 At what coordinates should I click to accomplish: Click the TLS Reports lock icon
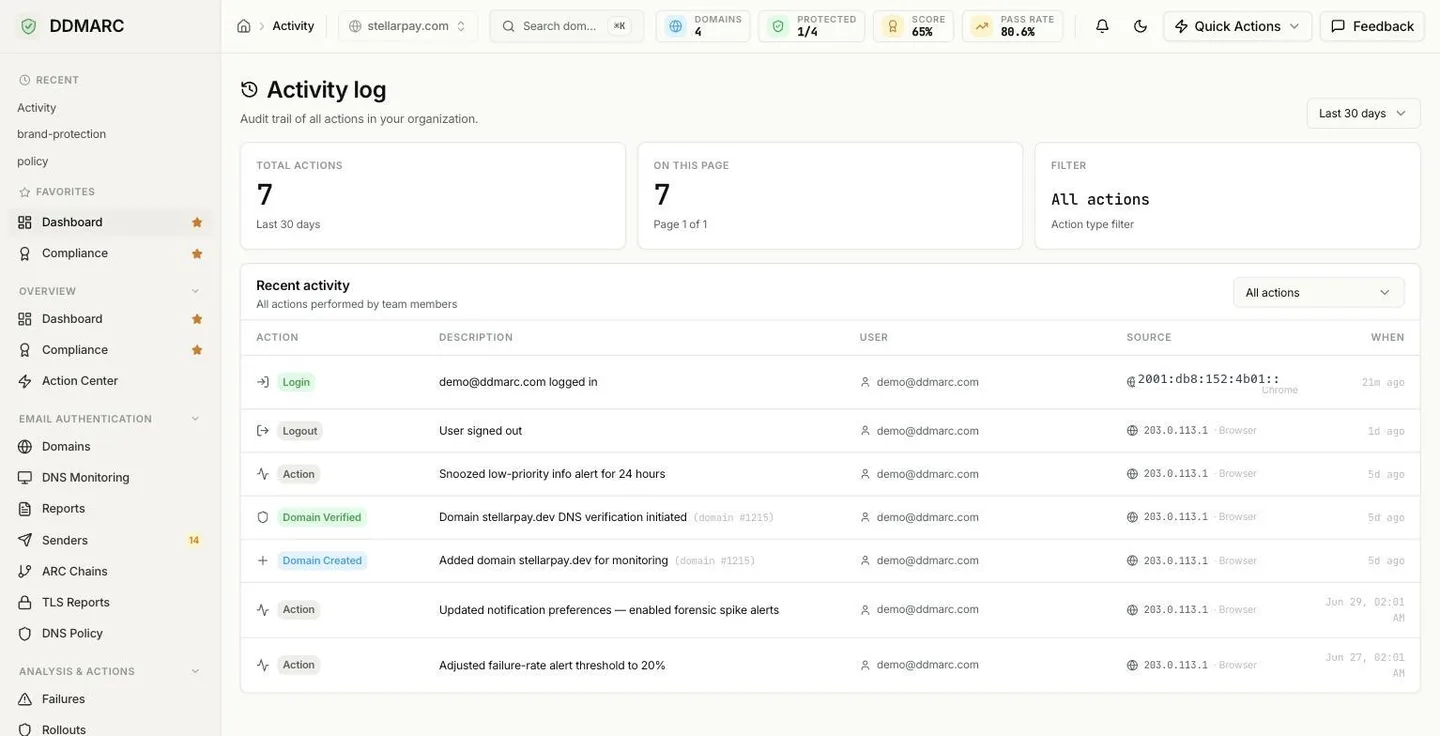click(x=25, y=602)
